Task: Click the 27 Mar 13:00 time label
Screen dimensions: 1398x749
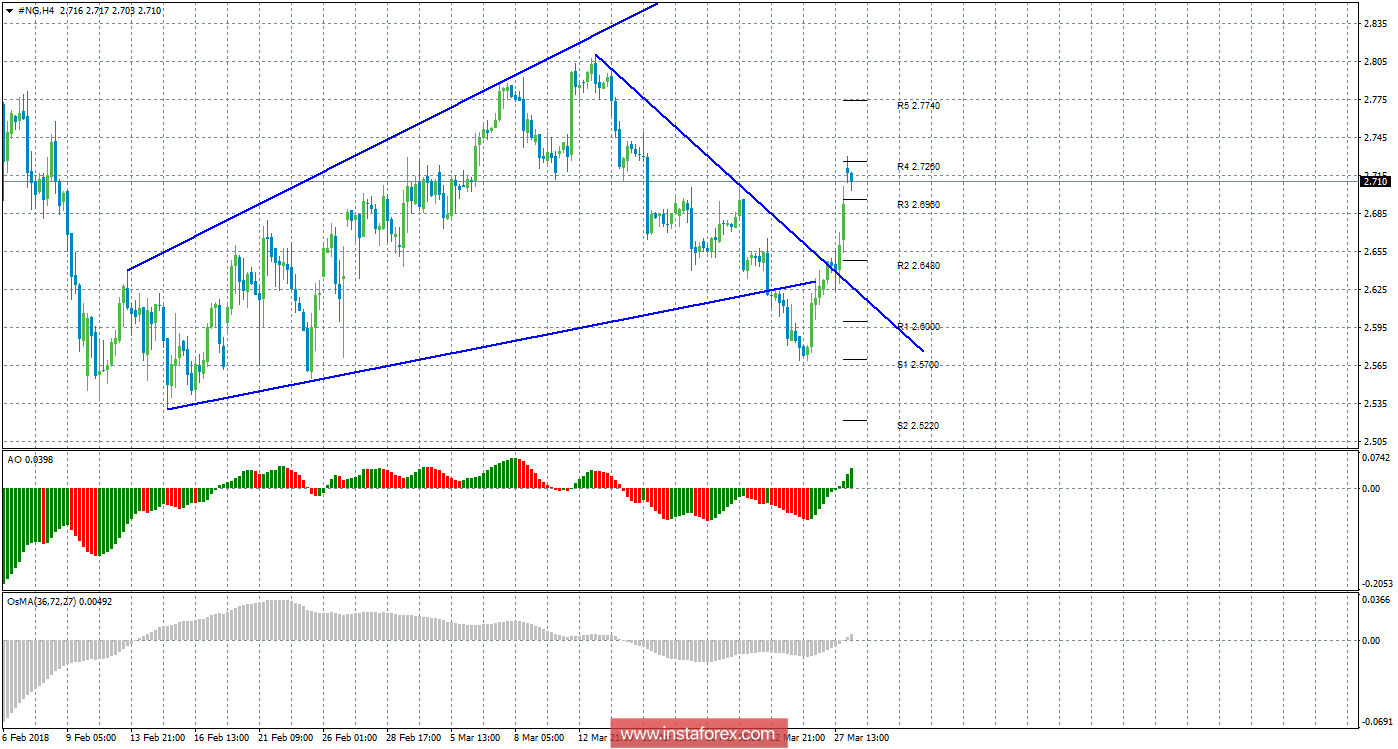Action: coord(863,737)
